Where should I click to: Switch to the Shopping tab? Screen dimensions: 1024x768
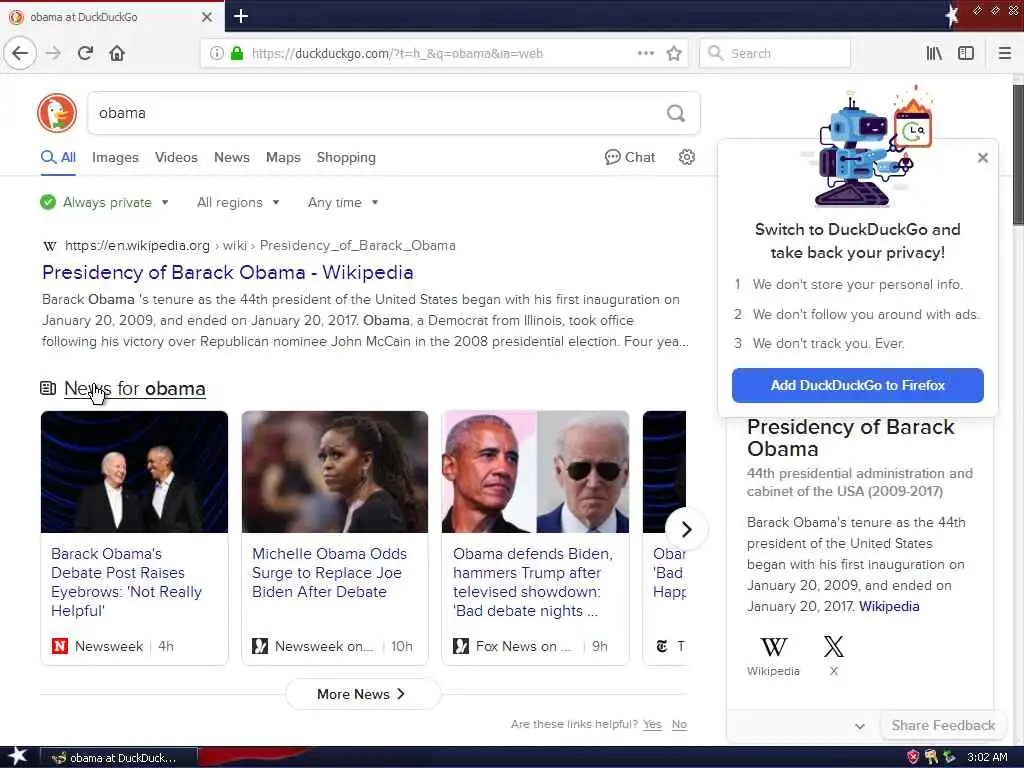point(346,157)
